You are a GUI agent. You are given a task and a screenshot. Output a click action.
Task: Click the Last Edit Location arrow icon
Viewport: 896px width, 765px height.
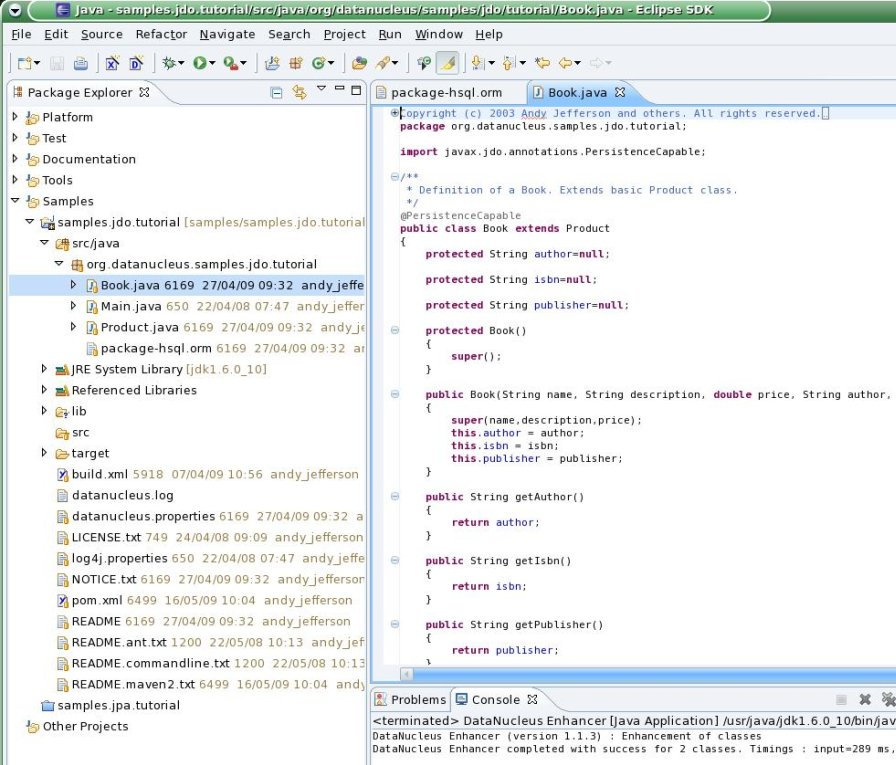pyautogui.click(x=542, y=63)
